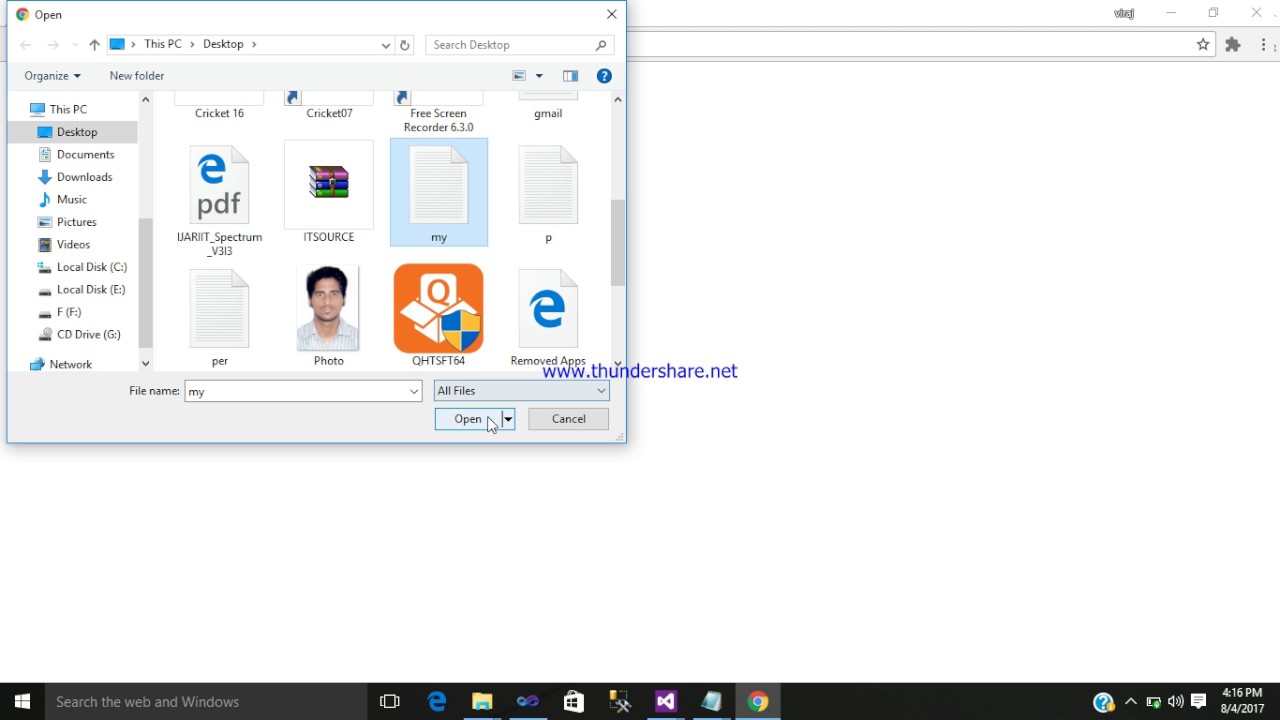Screen dimensions: 1280x720
Task: Open Videos in navigation pane
Action: pos(73,244)
